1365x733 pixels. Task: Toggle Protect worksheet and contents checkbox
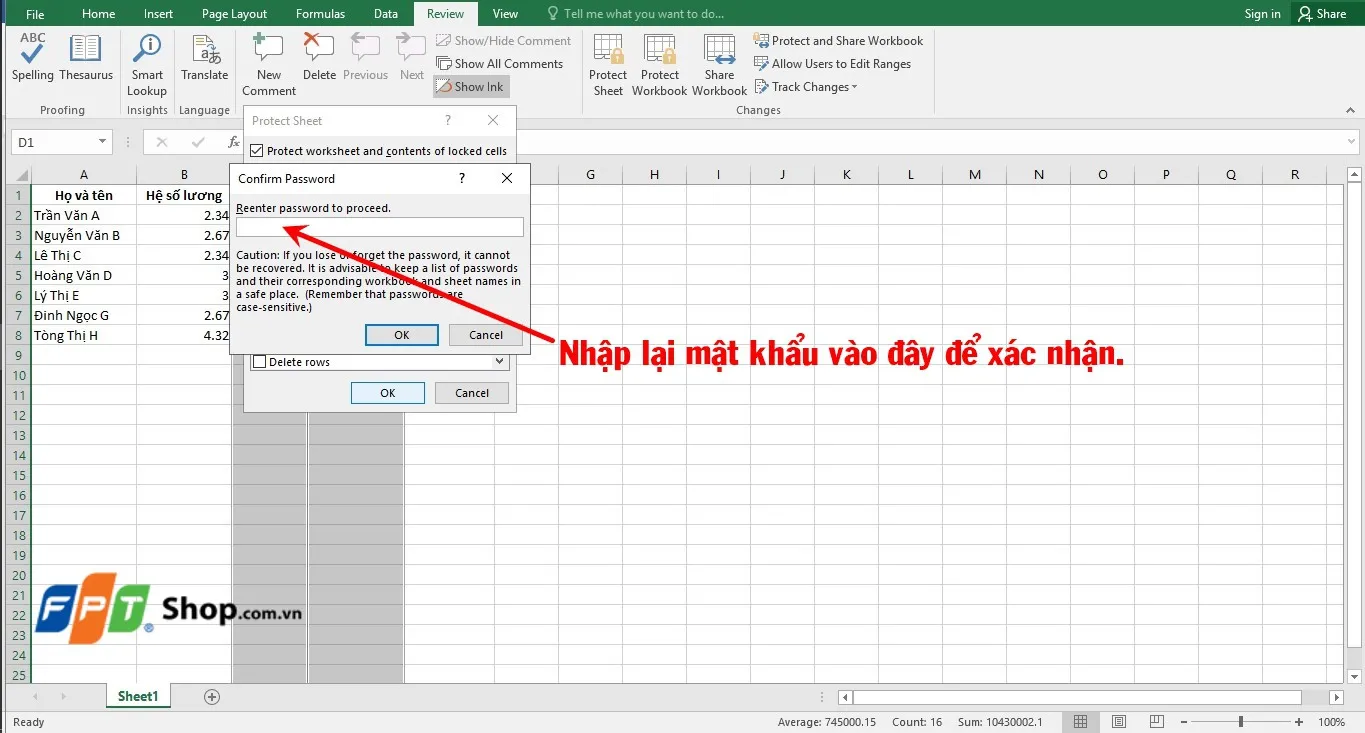(257, 151)
